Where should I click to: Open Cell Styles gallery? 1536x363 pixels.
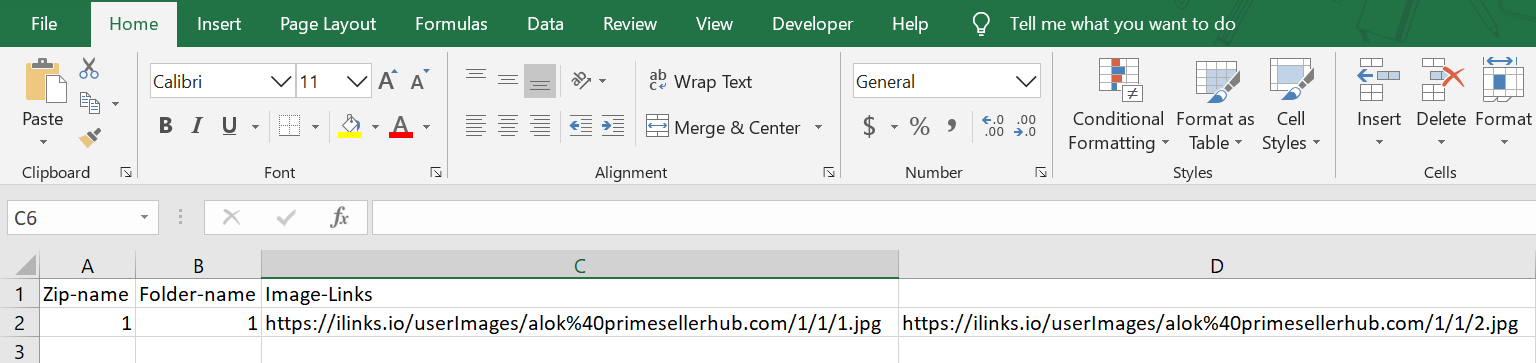point(1290,105)
